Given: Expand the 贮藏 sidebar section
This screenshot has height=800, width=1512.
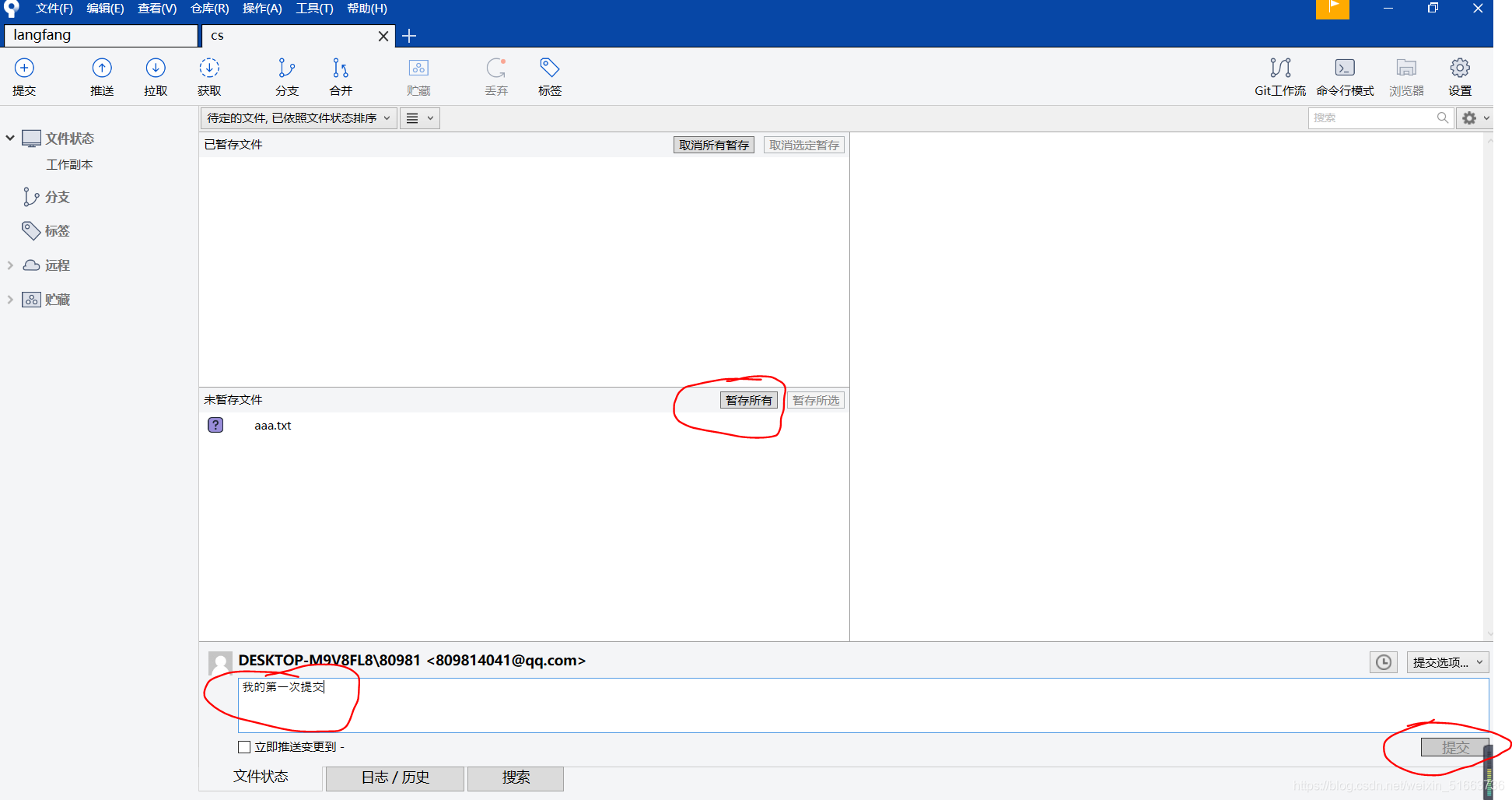Looking at the screenshot, I should coord(10,300).
